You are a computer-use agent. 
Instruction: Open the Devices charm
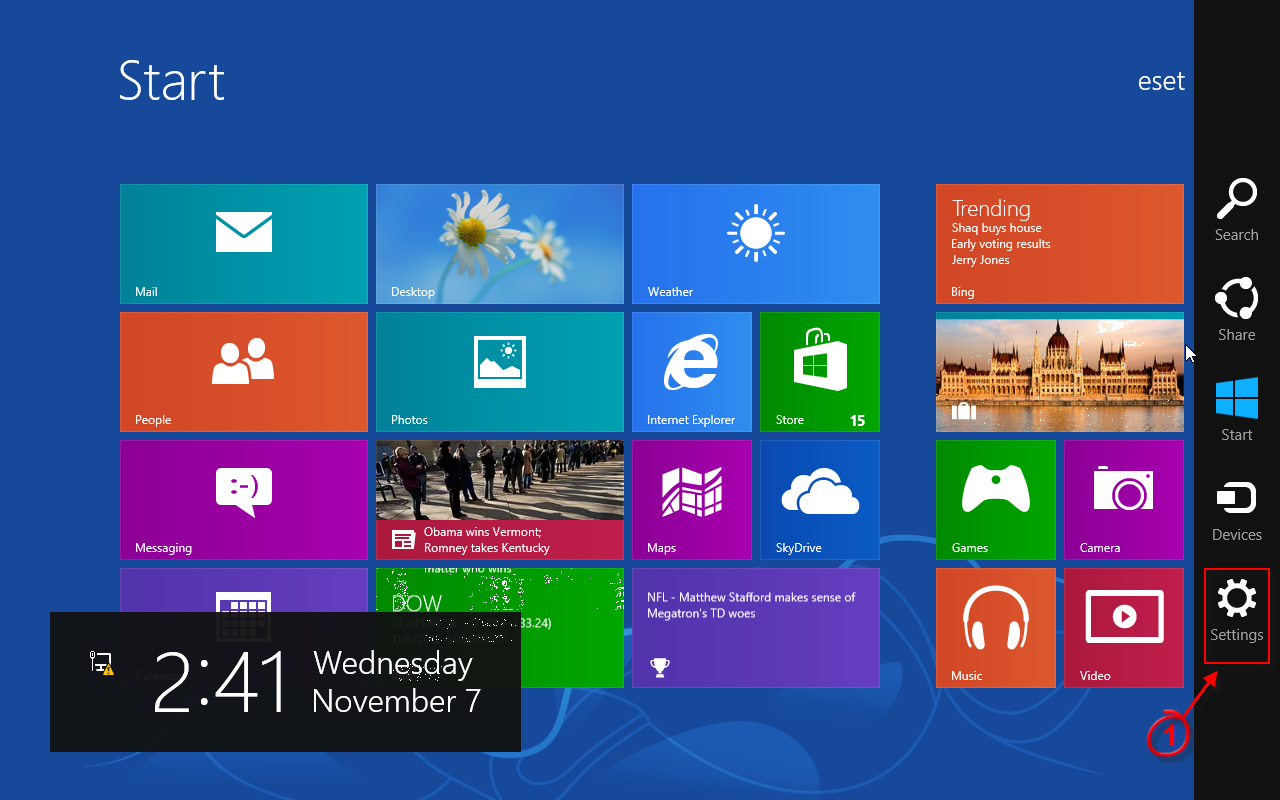tap(1237, 510)
